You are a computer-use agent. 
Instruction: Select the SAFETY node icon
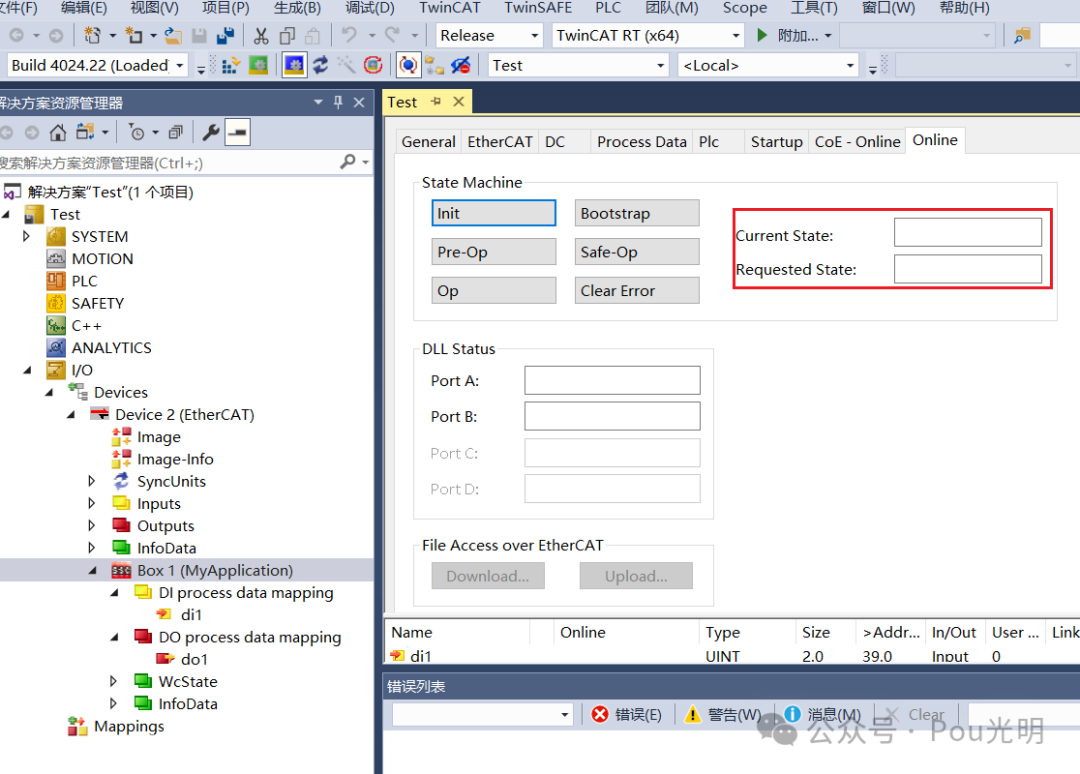click(x=56, y=303)
